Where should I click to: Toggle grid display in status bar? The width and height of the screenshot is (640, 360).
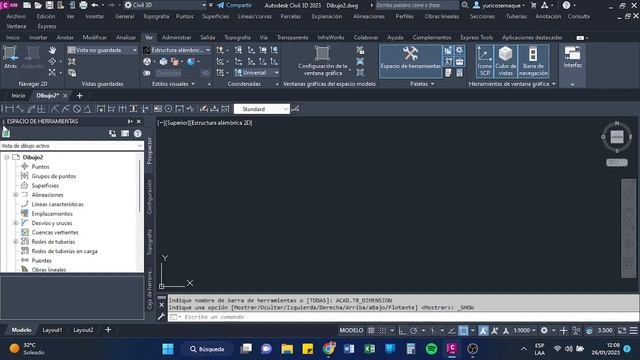371,330
